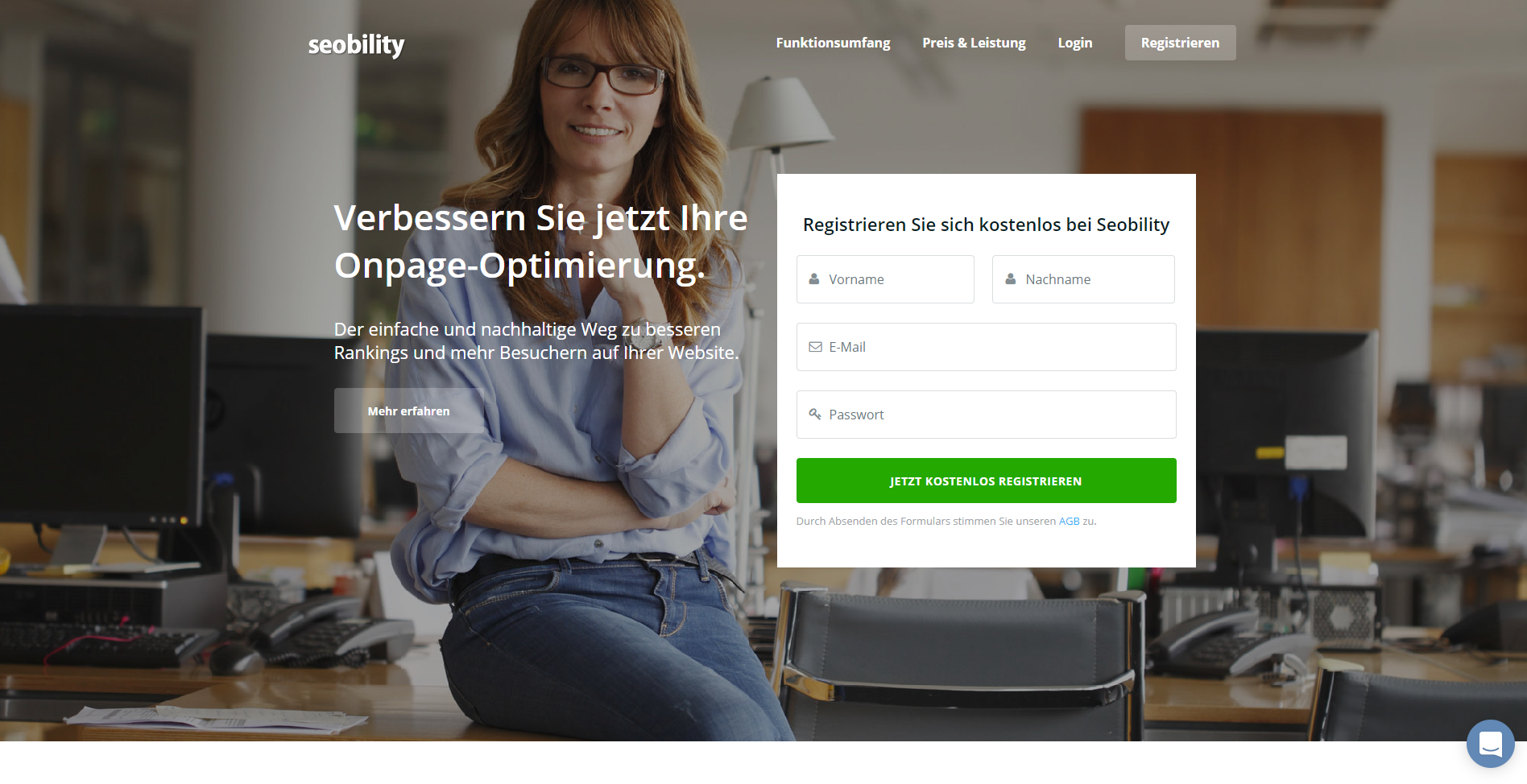This screenshot has width=1527, height=784.
Task: Click the envelope icon in E-Mail field
Action: point(815,347)
